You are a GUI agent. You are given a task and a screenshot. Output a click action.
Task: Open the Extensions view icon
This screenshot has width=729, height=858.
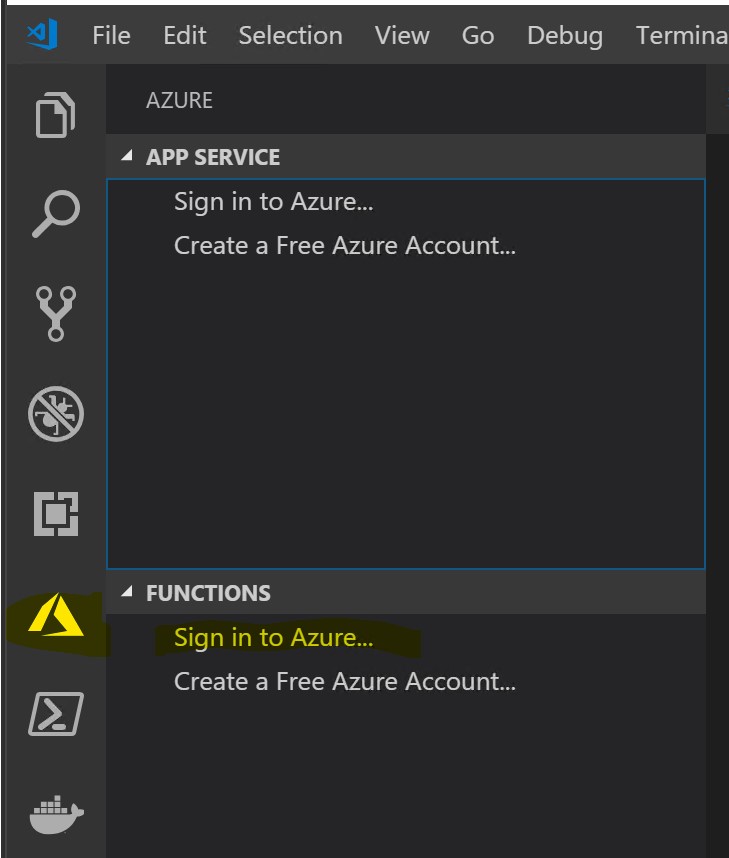tap(56, 514)
